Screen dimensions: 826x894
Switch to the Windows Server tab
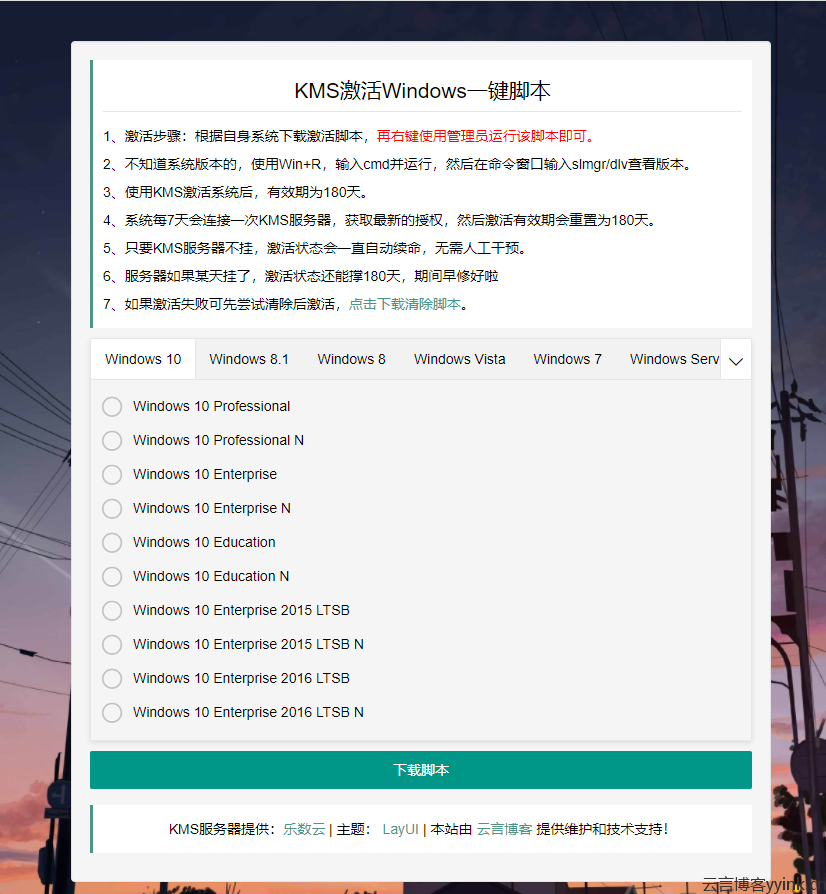(x=673, y=358)
